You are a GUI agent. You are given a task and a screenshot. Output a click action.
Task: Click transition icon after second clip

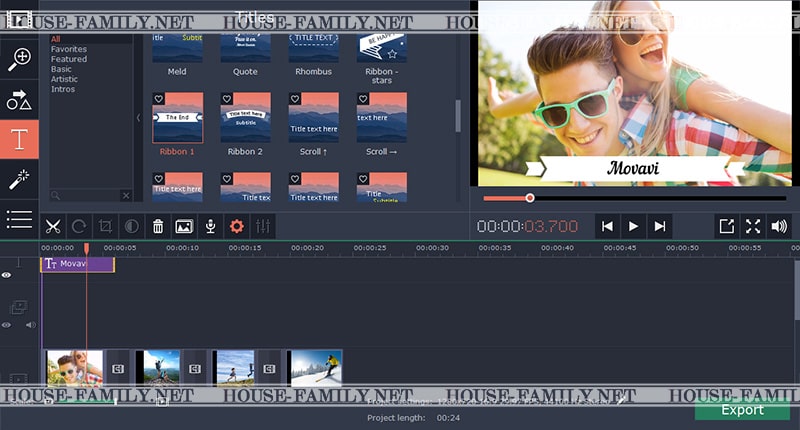[195, 369]
